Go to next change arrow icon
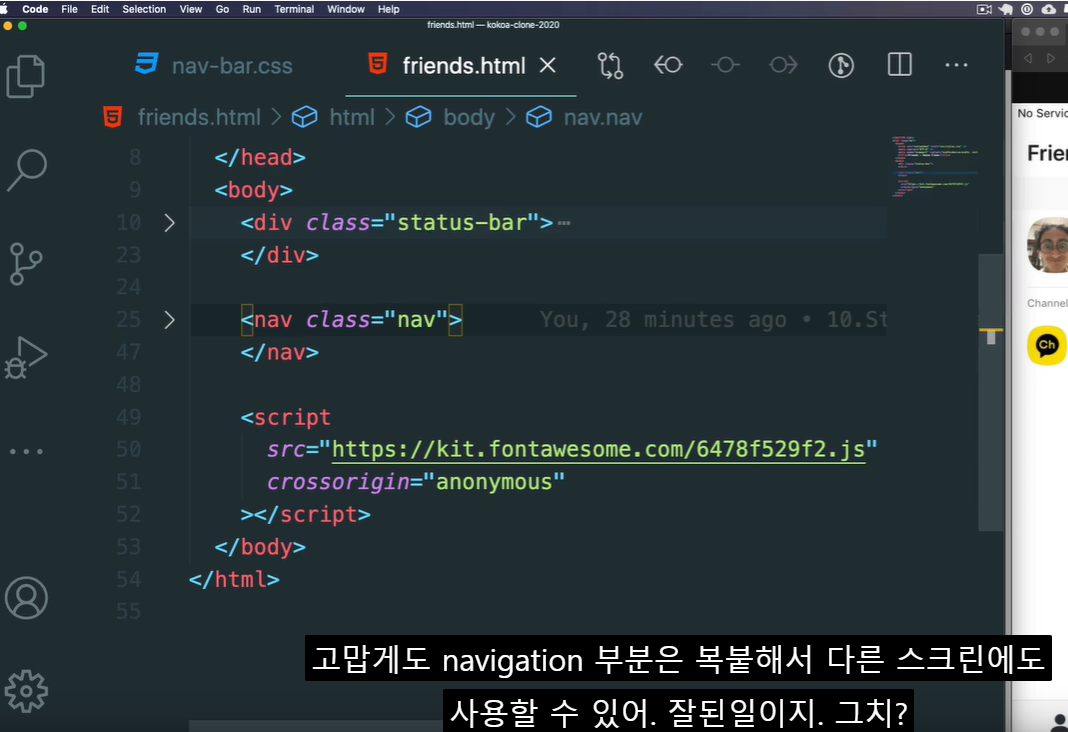This screenshot has width=1068, height=732. tap(783, 65)
